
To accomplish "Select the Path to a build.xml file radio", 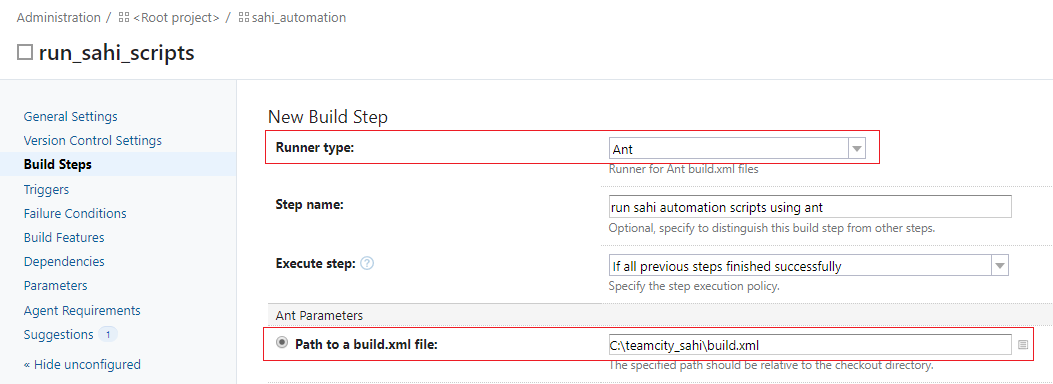I will [281, 342].
